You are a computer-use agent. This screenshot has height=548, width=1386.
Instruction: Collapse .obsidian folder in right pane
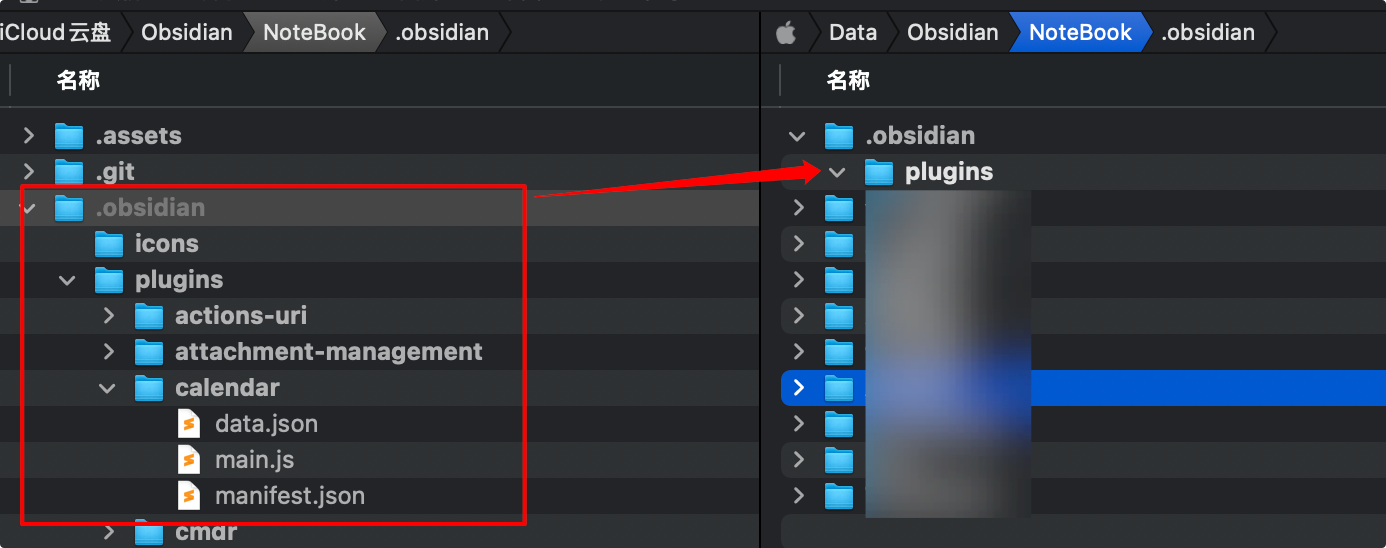(797, 137)
